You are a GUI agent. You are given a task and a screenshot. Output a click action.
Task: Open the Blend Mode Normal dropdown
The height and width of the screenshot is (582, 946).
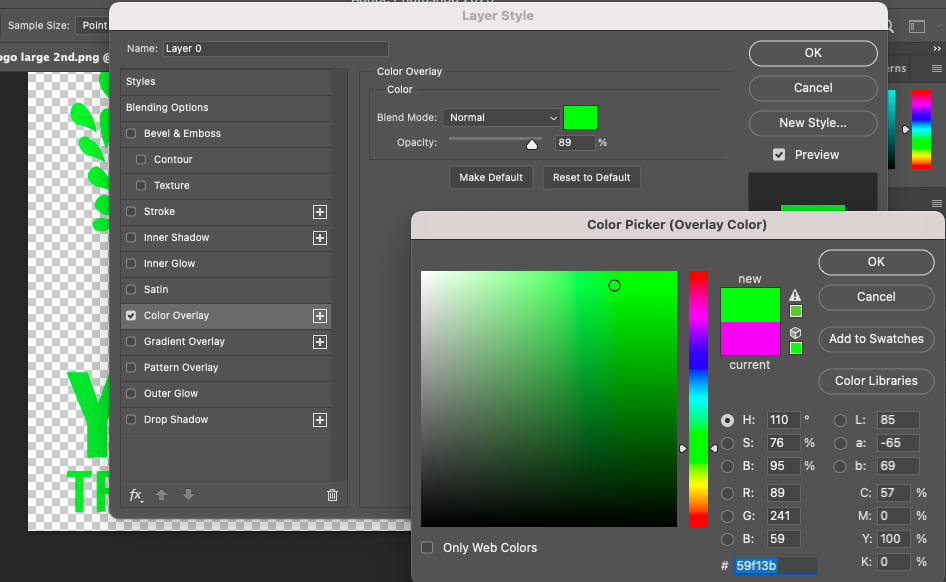pos(501,118)
